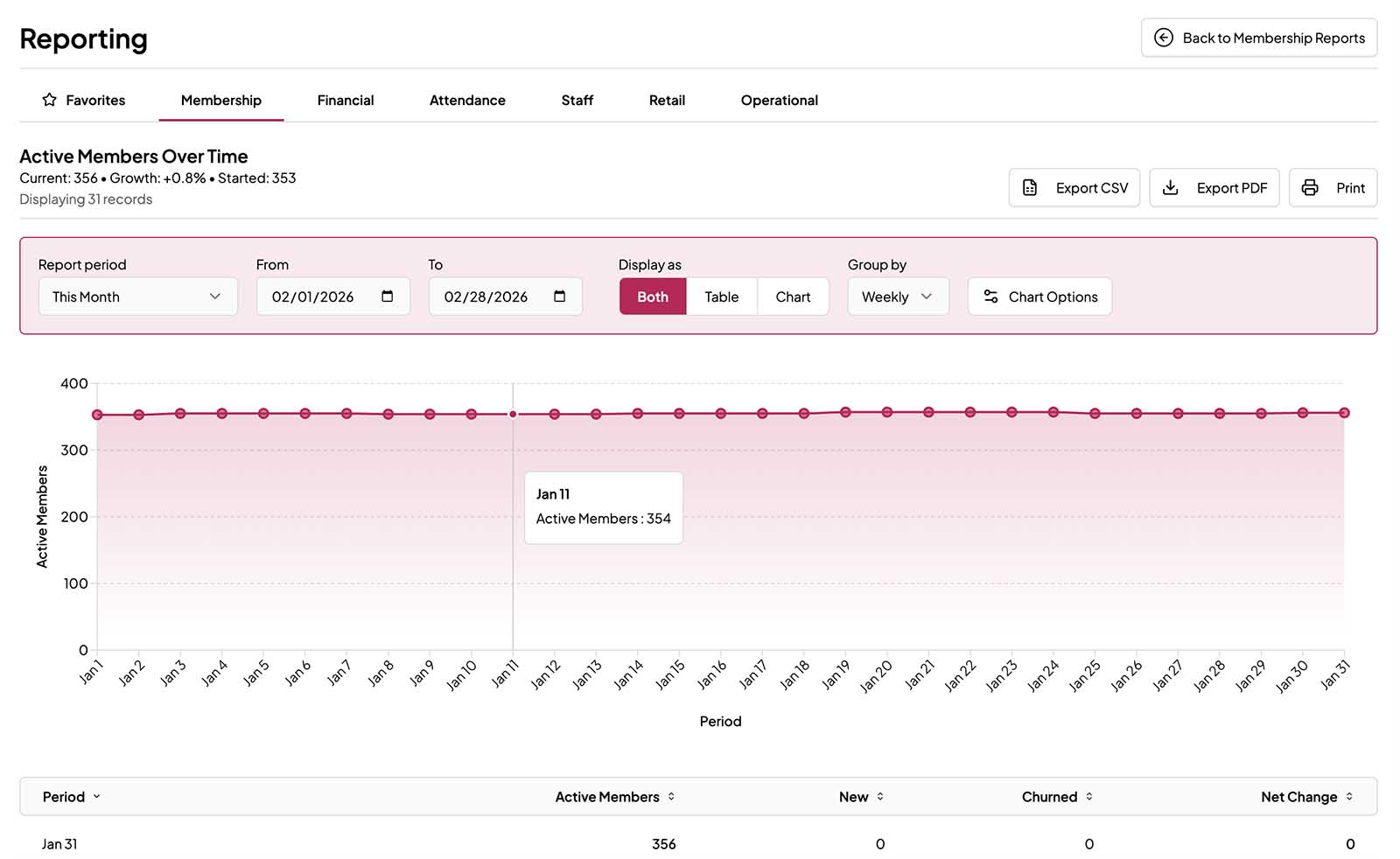
Task: Click the Print printer icon
Action: 1310,187
